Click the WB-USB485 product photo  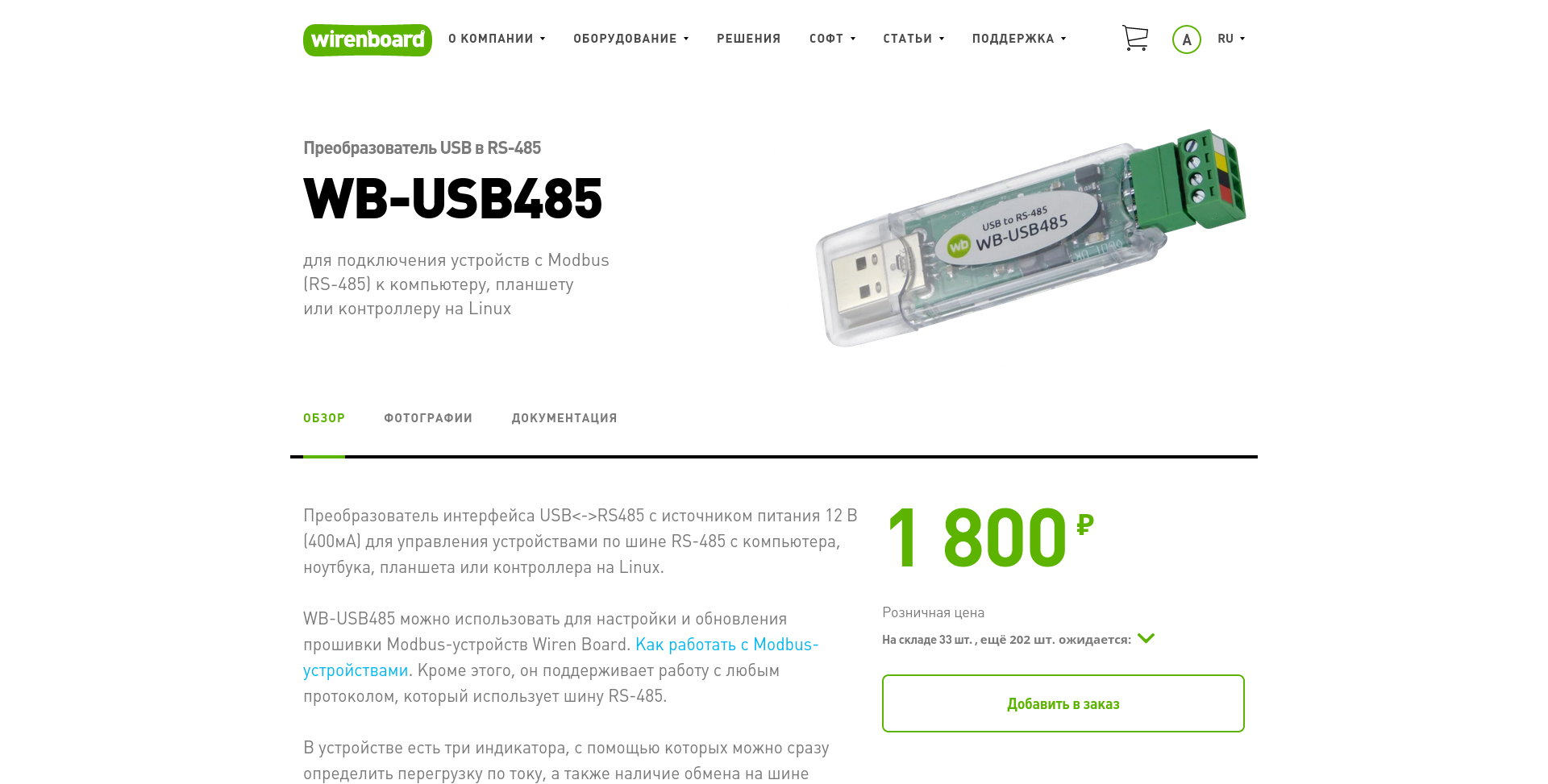(1030, 238)
